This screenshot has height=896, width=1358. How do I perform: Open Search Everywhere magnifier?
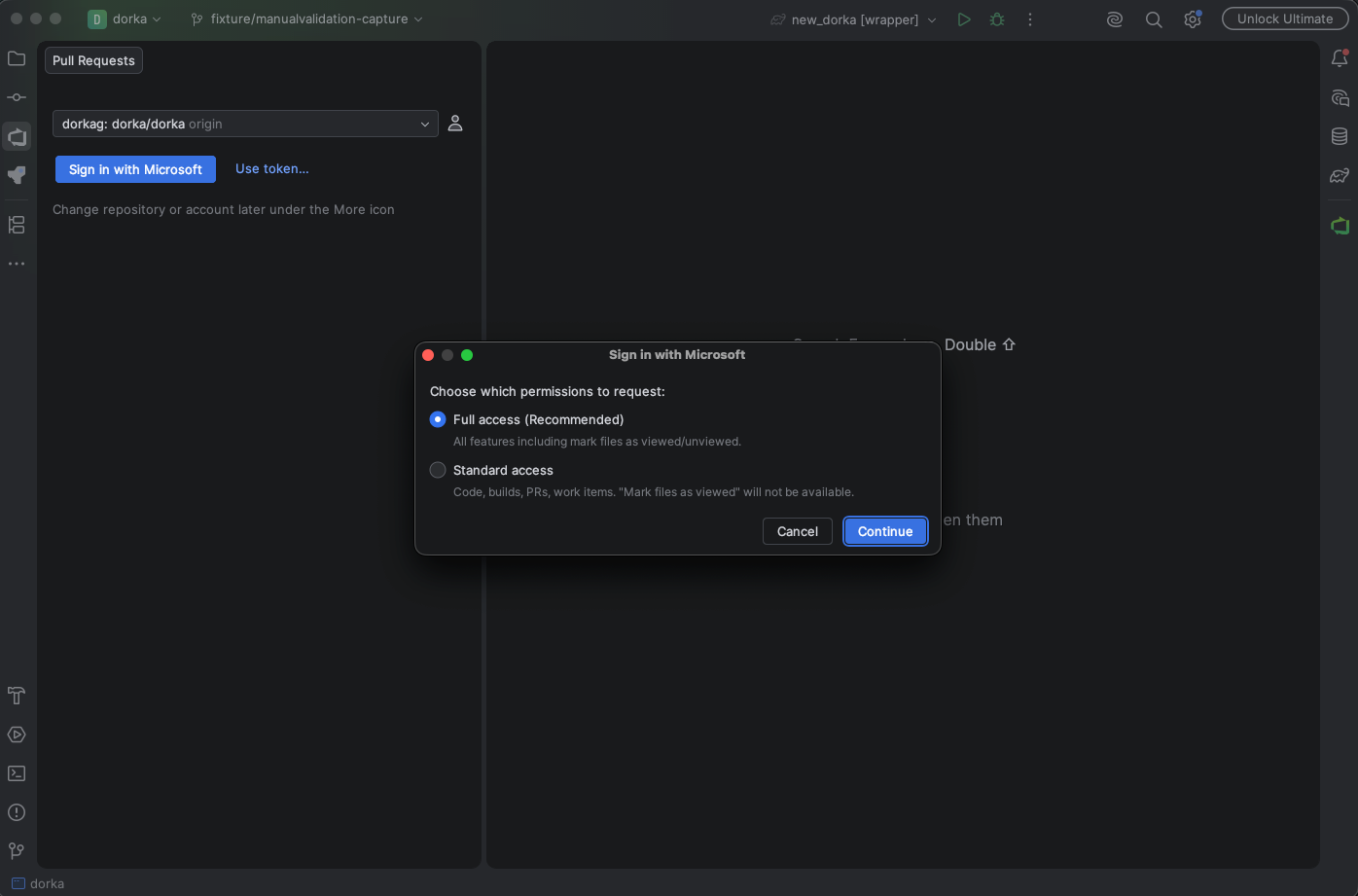(x=1154, y=19)
